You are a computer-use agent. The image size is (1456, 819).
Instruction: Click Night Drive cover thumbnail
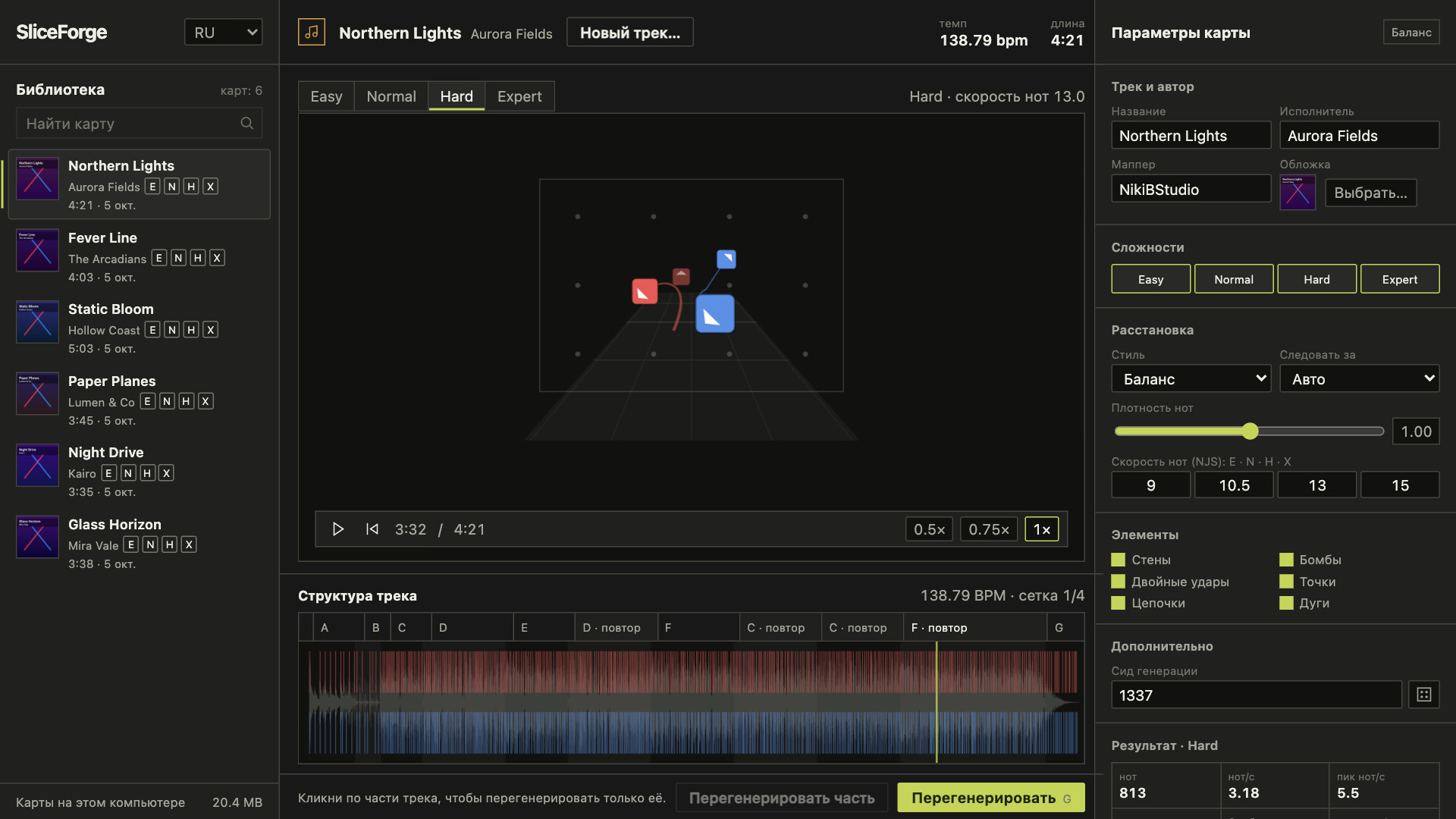click(37, 465)
